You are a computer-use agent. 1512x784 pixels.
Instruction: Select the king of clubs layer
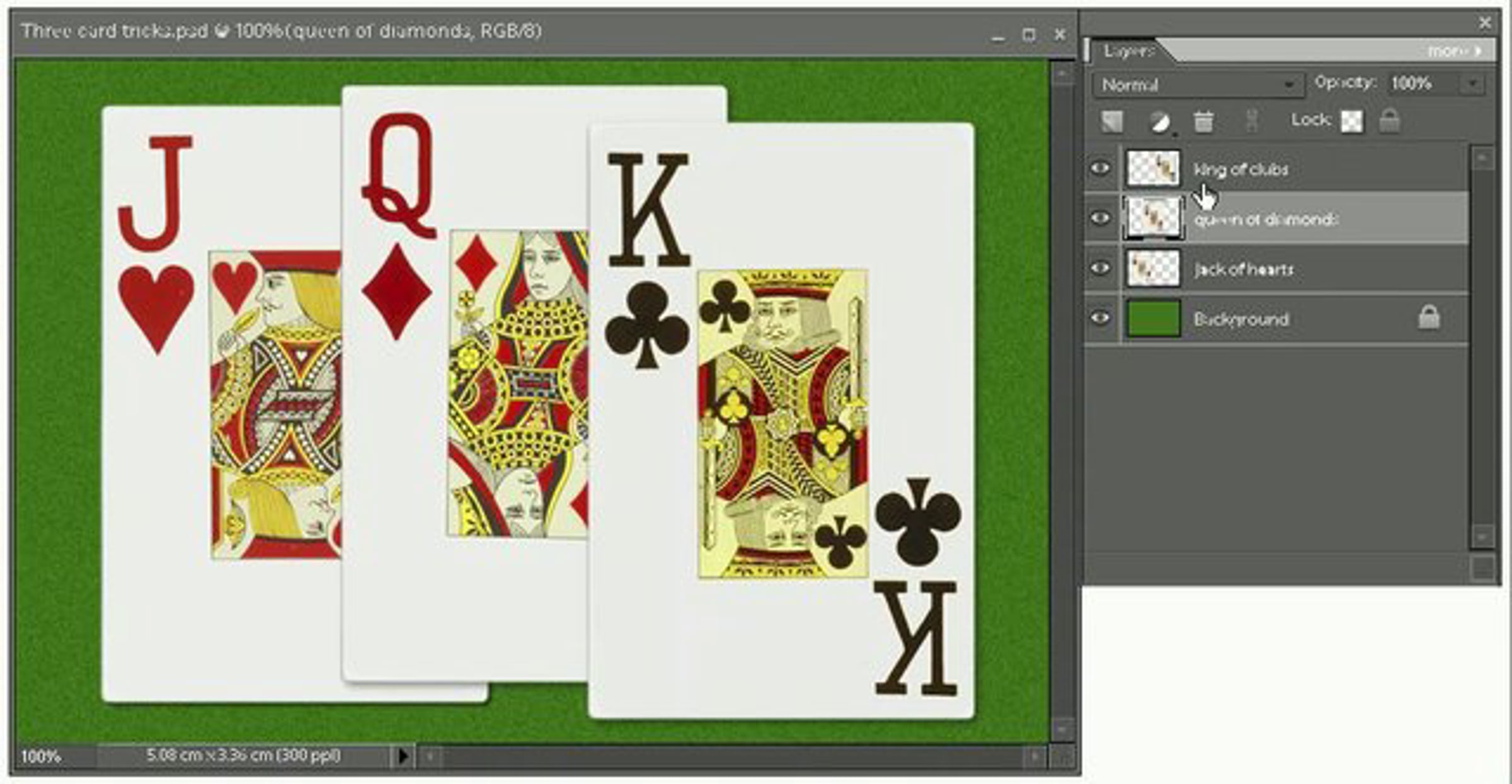(x=1241, y=169)
